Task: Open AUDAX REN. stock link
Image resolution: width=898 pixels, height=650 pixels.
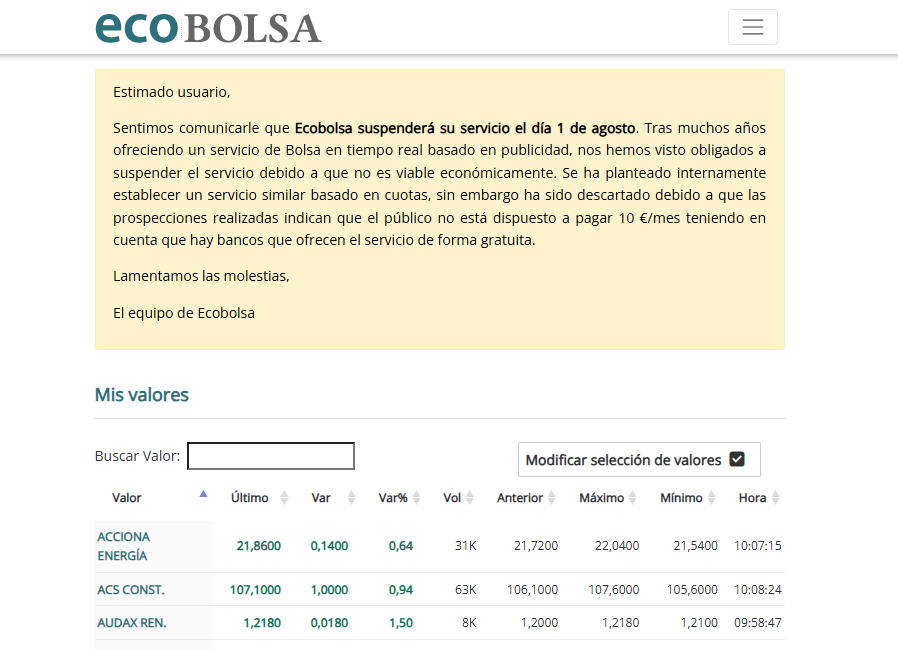Action: tap(132, 623)
